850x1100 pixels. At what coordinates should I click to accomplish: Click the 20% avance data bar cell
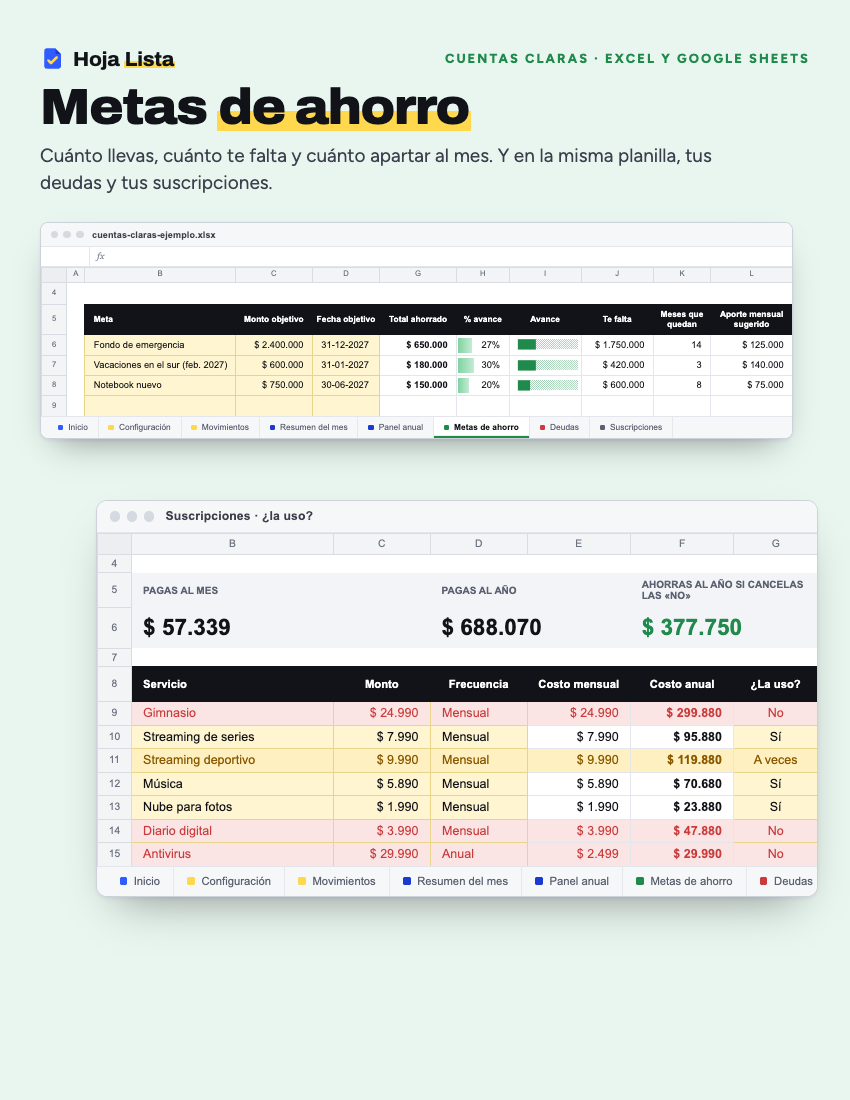click(483, 384)
